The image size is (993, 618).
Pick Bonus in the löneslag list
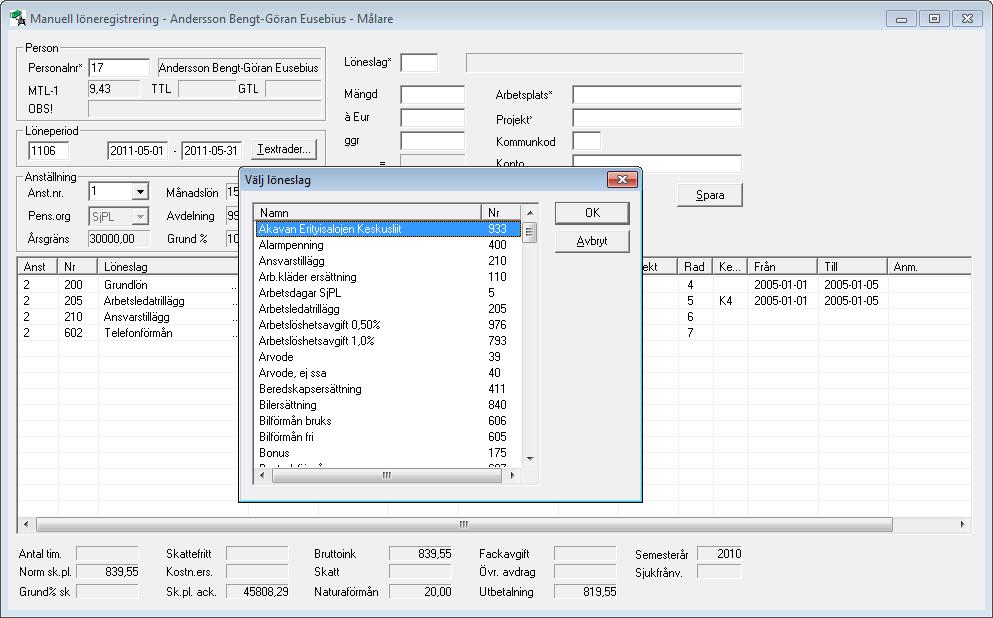tap(388, 453)
